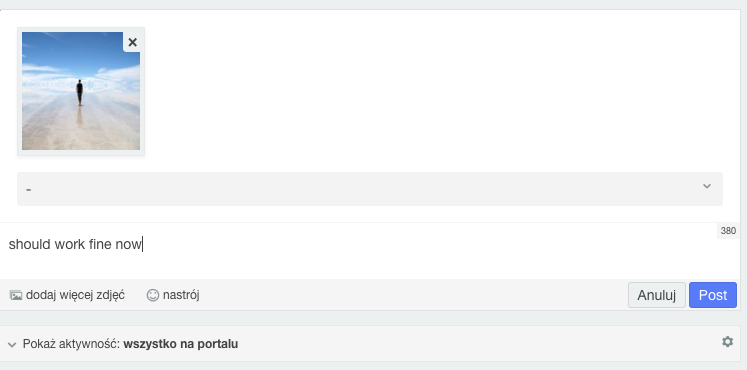The width and height of the screenshot is (747, 370).
Task: Click the dash text in the dropdown
Action: [x=29, y=190]
